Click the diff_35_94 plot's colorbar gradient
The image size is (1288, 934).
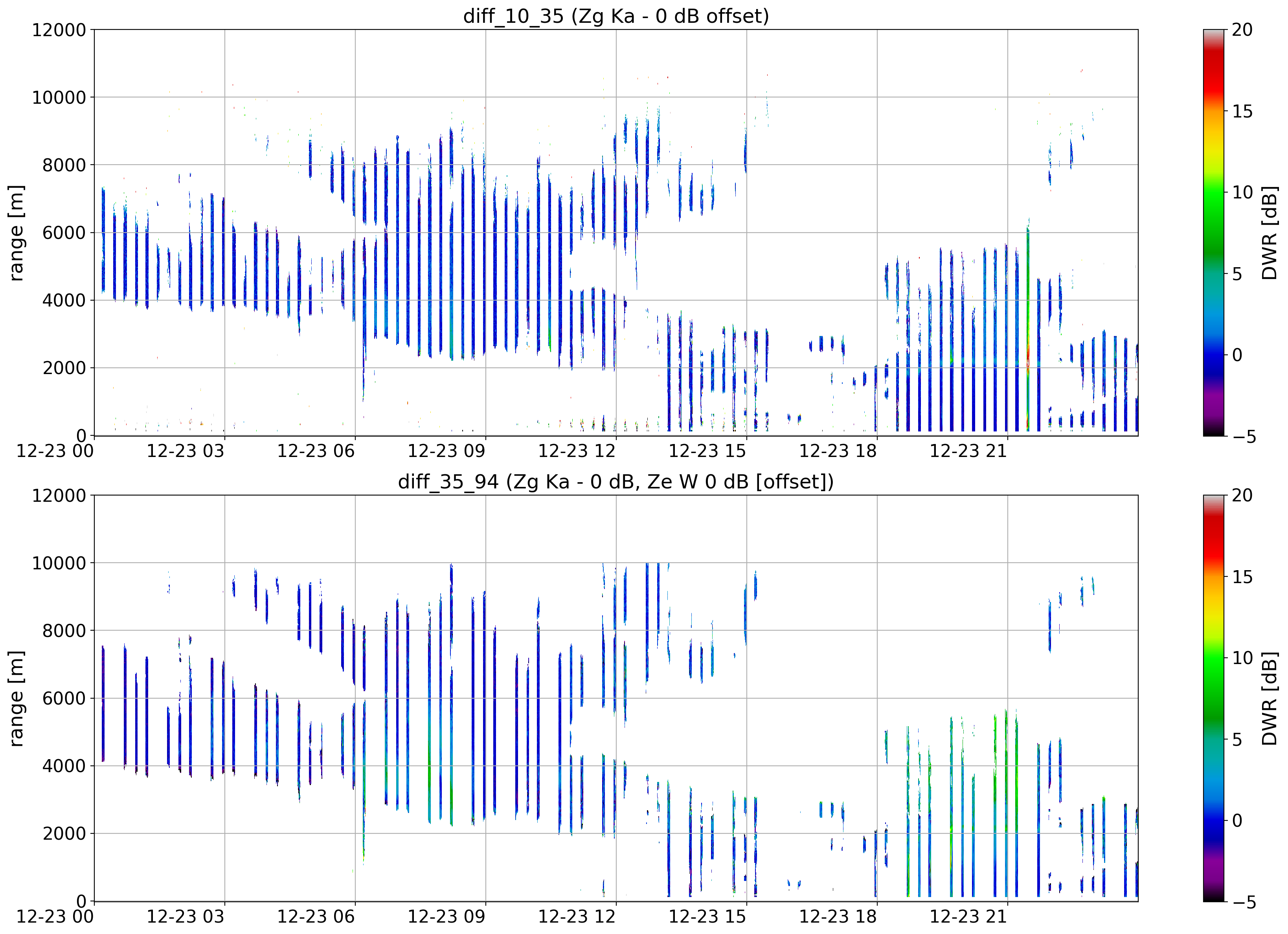point(1214,698)
